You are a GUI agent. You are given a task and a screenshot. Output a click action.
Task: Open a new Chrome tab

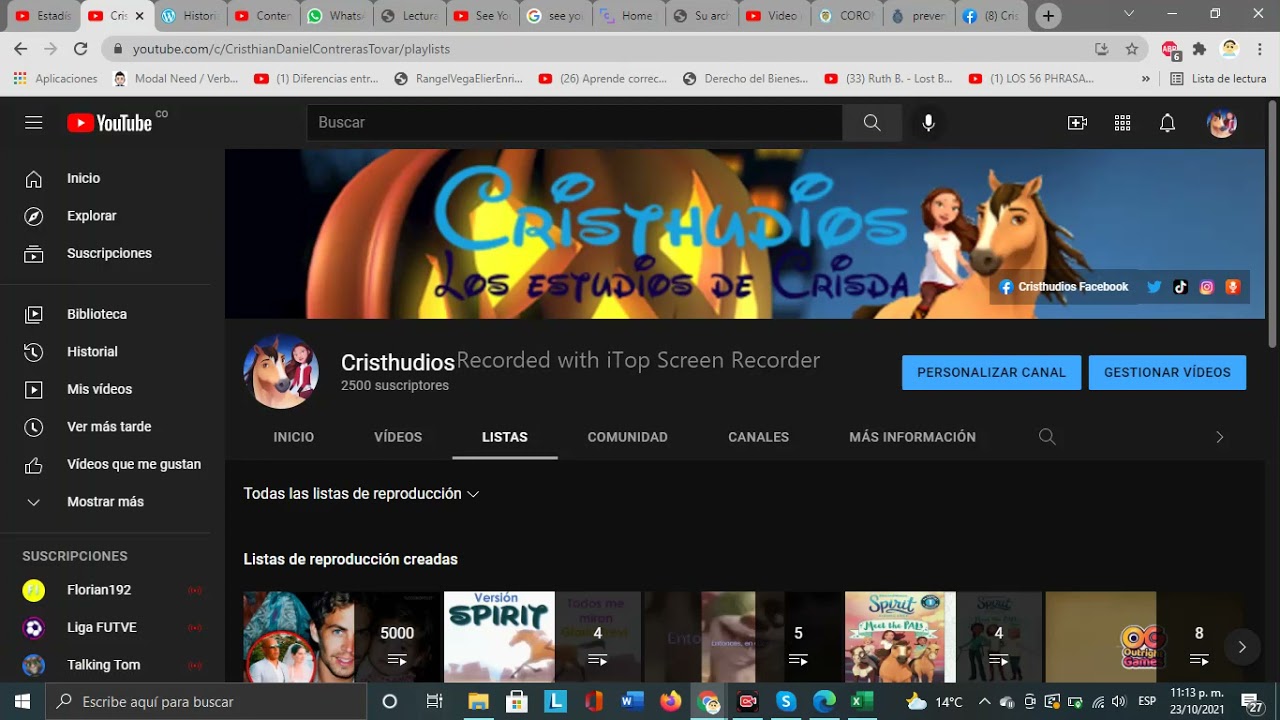pos(1047,16)
